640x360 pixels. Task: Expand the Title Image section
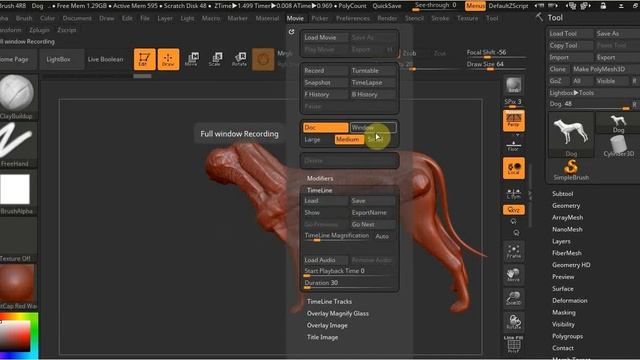pos(322,337)
